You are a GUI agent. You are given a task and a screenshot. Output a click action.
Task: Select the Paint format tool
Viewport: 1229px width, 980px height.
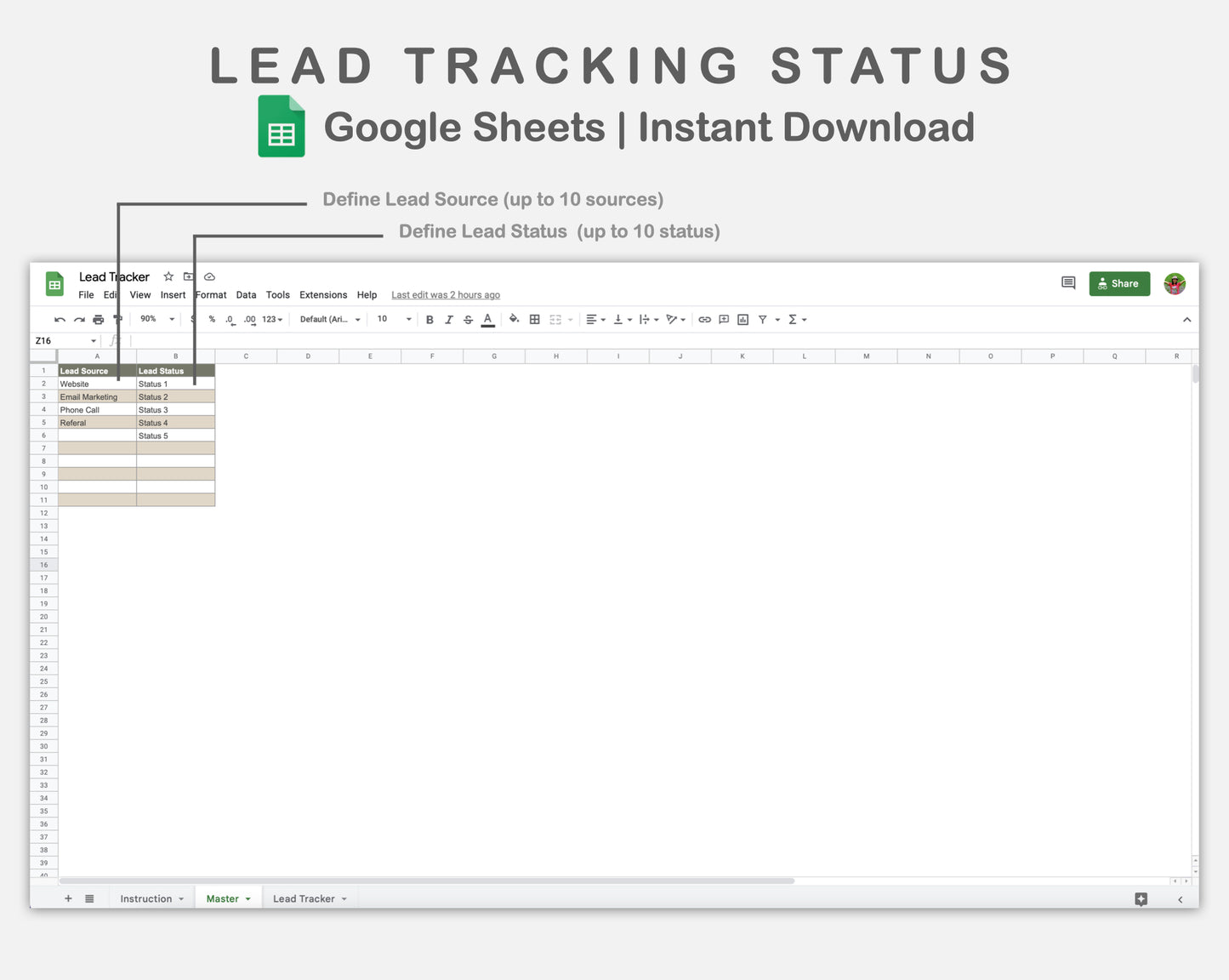(118, 319)
